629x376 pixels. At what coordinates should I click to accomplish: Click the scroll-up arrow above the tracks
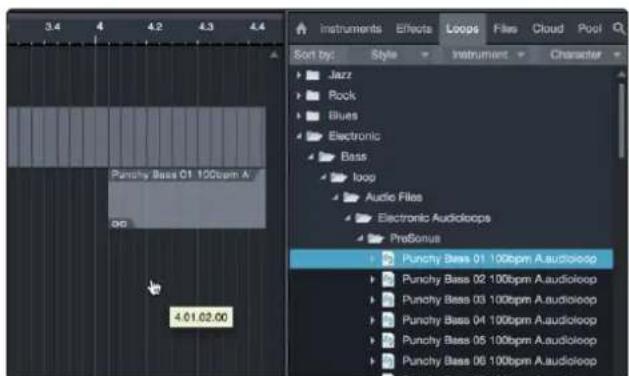coord(274,55)
